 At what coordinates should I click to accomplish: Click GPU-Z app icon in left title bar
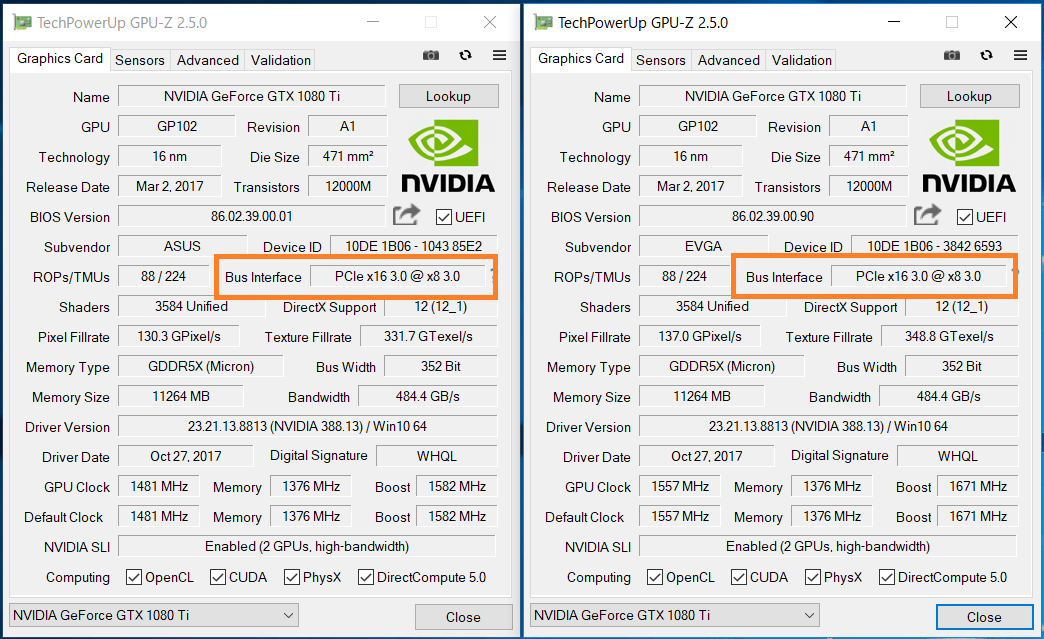tap(23, 22)
